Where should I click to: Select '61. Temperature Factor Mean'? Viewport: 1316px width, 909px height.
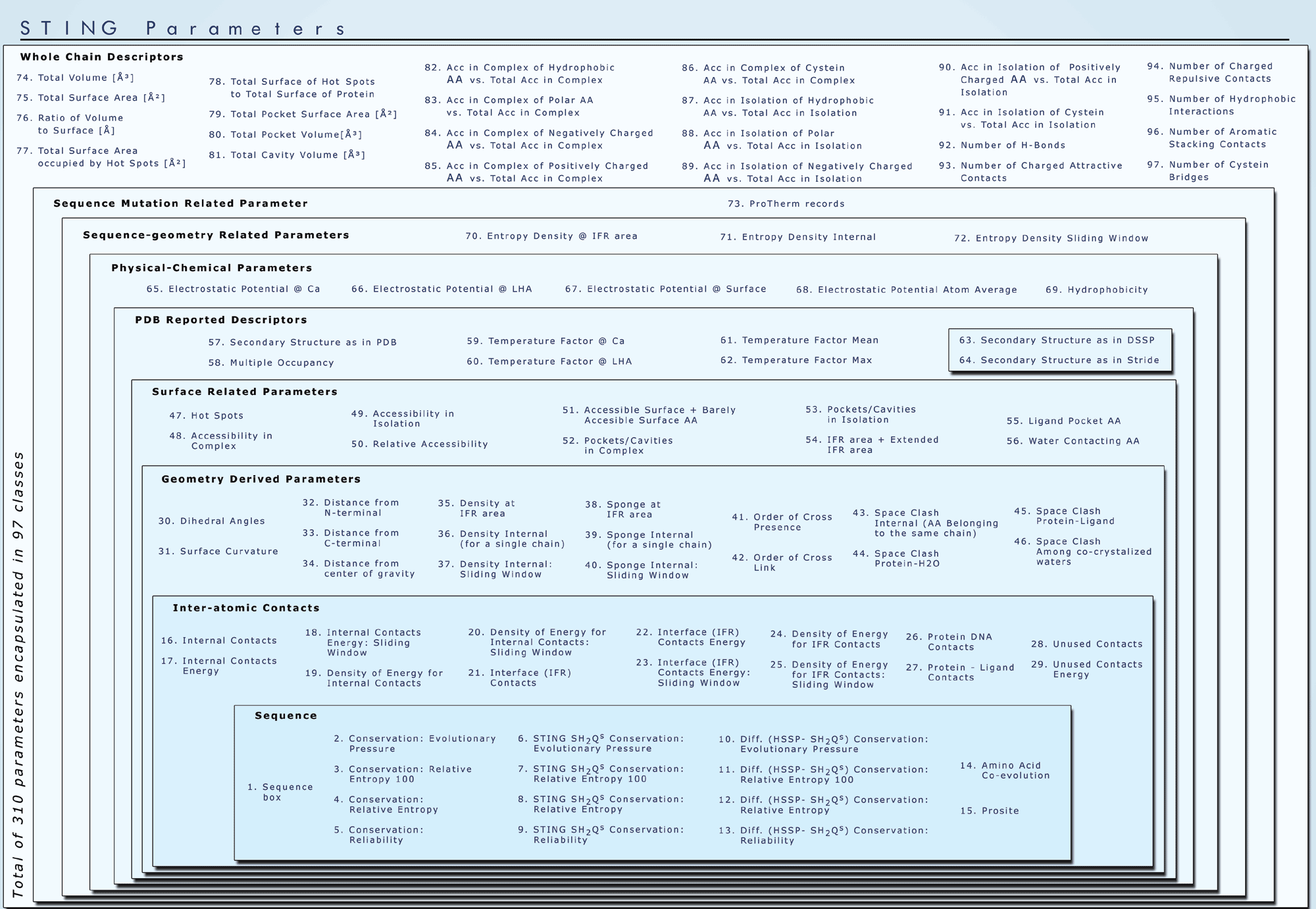(799, 340)
